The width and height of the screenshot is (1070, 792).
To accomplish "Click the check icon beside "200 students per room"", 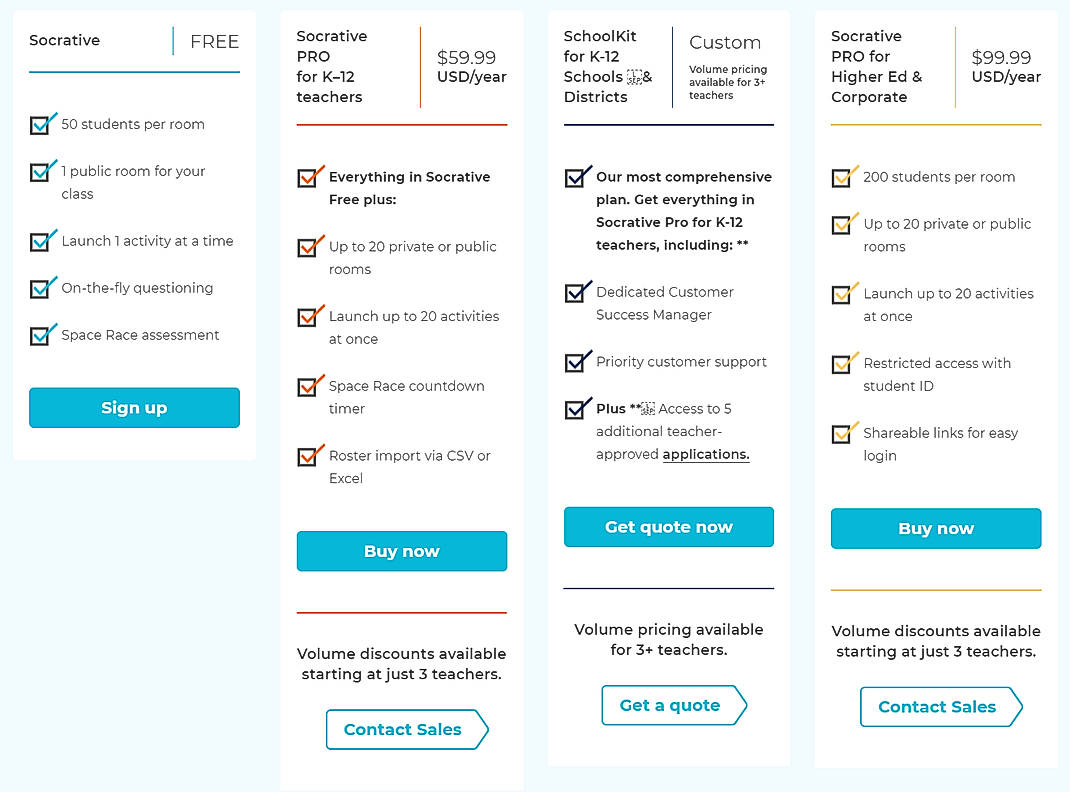I will tap(843, 176).
